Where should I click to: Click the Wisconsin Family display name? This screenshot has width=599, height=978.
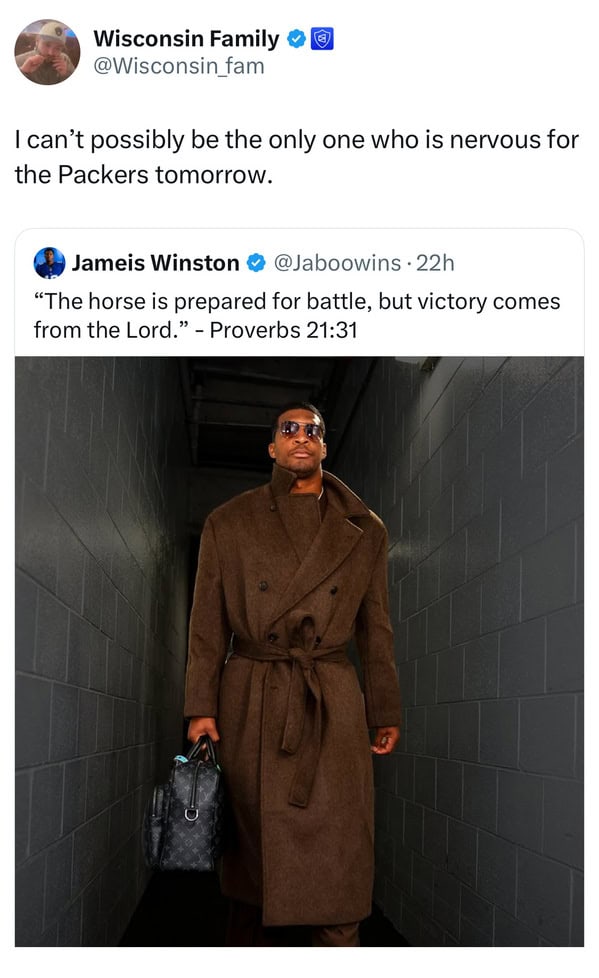tap(187, 39)
